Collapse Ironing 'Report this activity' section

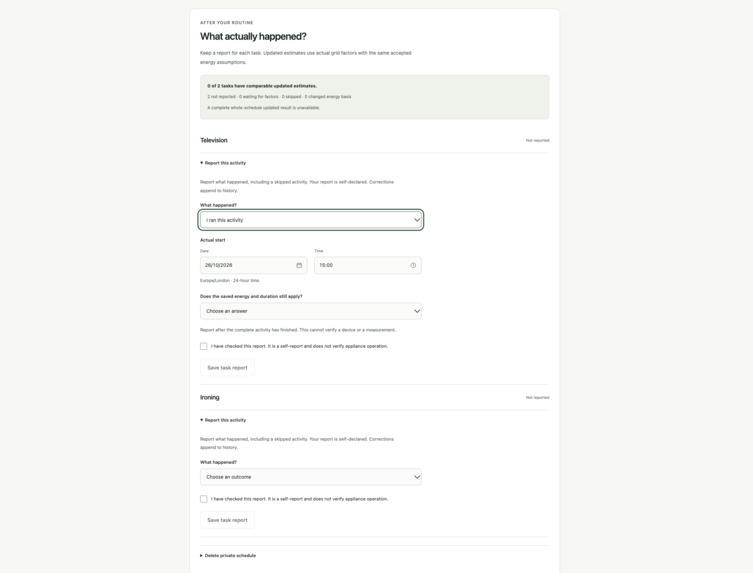point(223,420)
